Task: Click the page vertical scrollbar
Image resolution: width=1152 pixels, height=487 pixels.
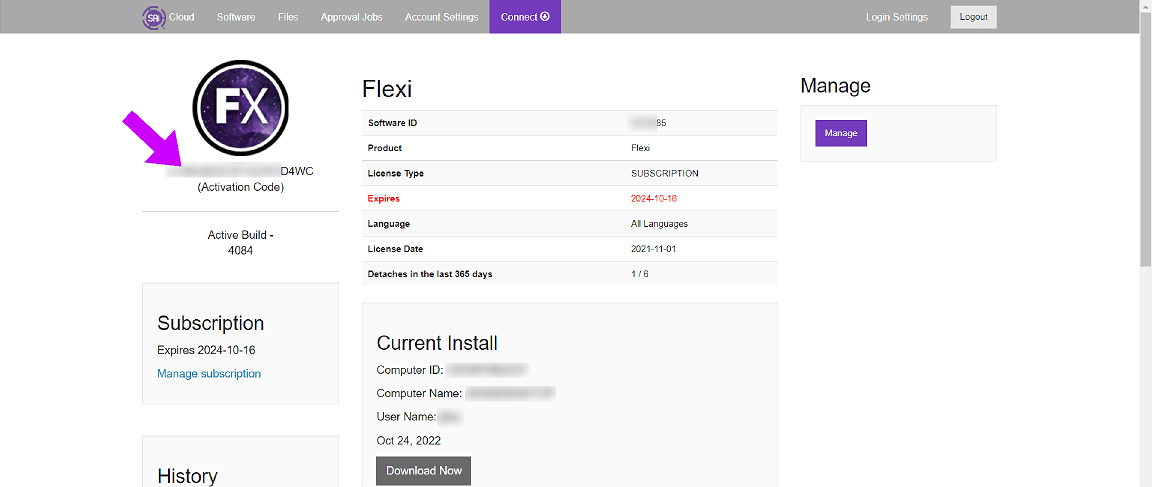Action: [1147, 243]
